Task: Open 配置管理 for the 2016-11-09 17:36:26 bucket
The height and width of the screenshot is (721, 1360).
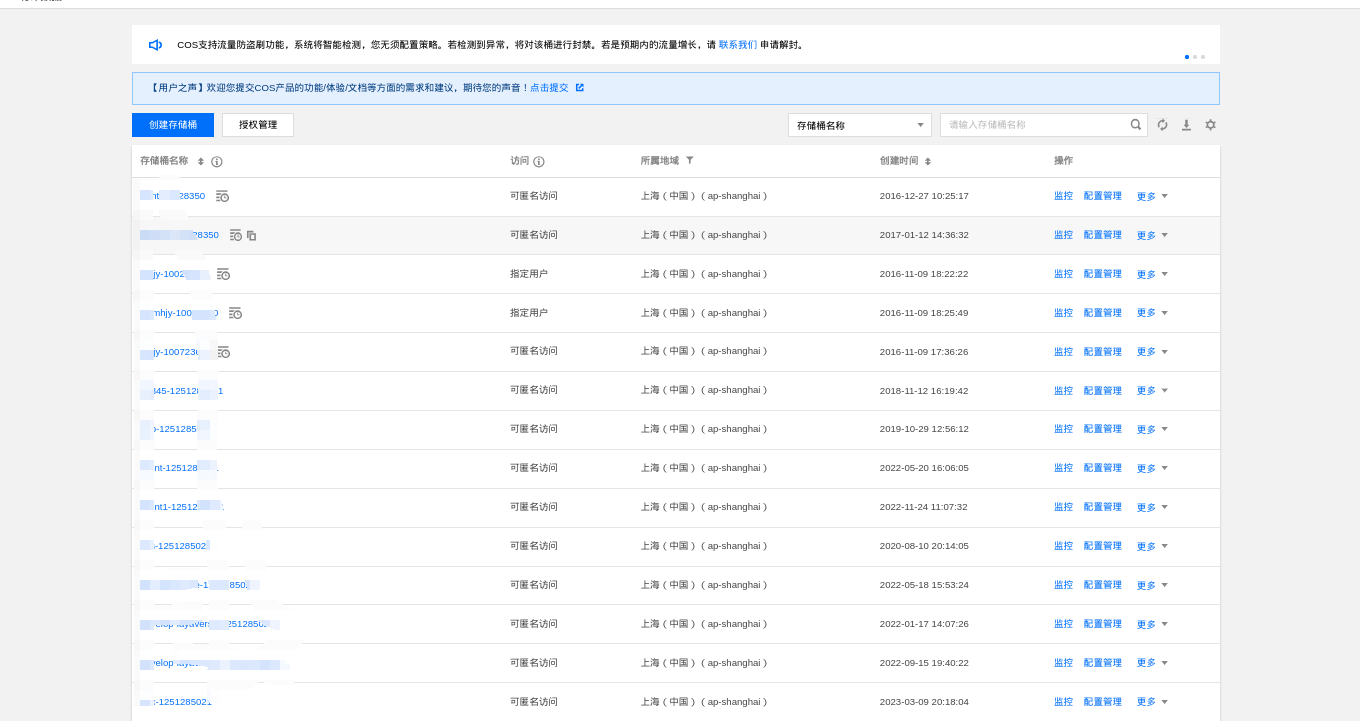Action: [1103, 352]
